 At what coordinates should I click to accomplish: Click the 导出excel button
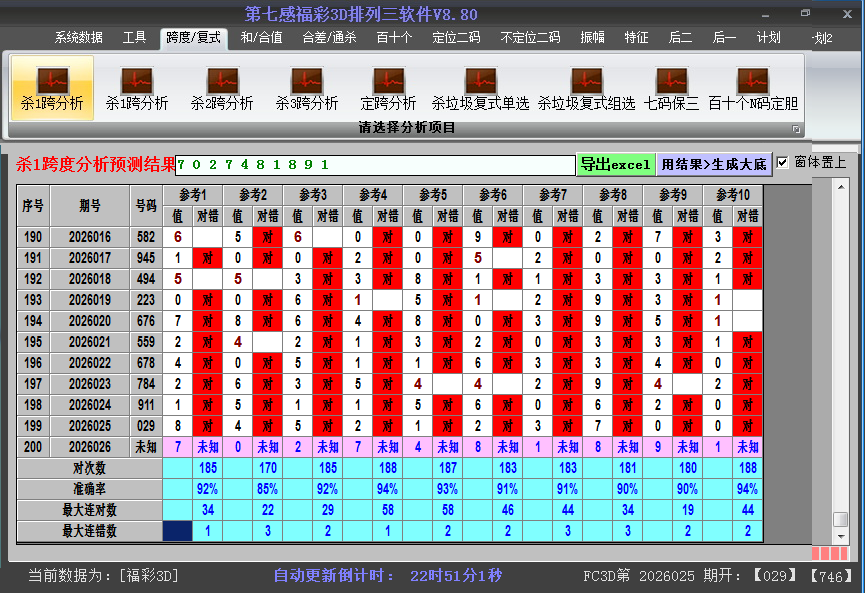(615, 165)
